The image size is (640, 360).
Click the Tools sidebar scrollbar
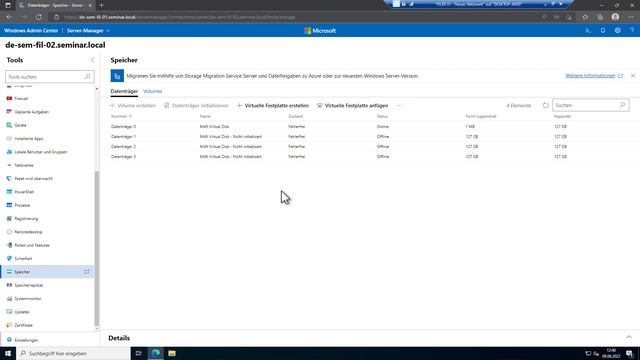point(97,248)
